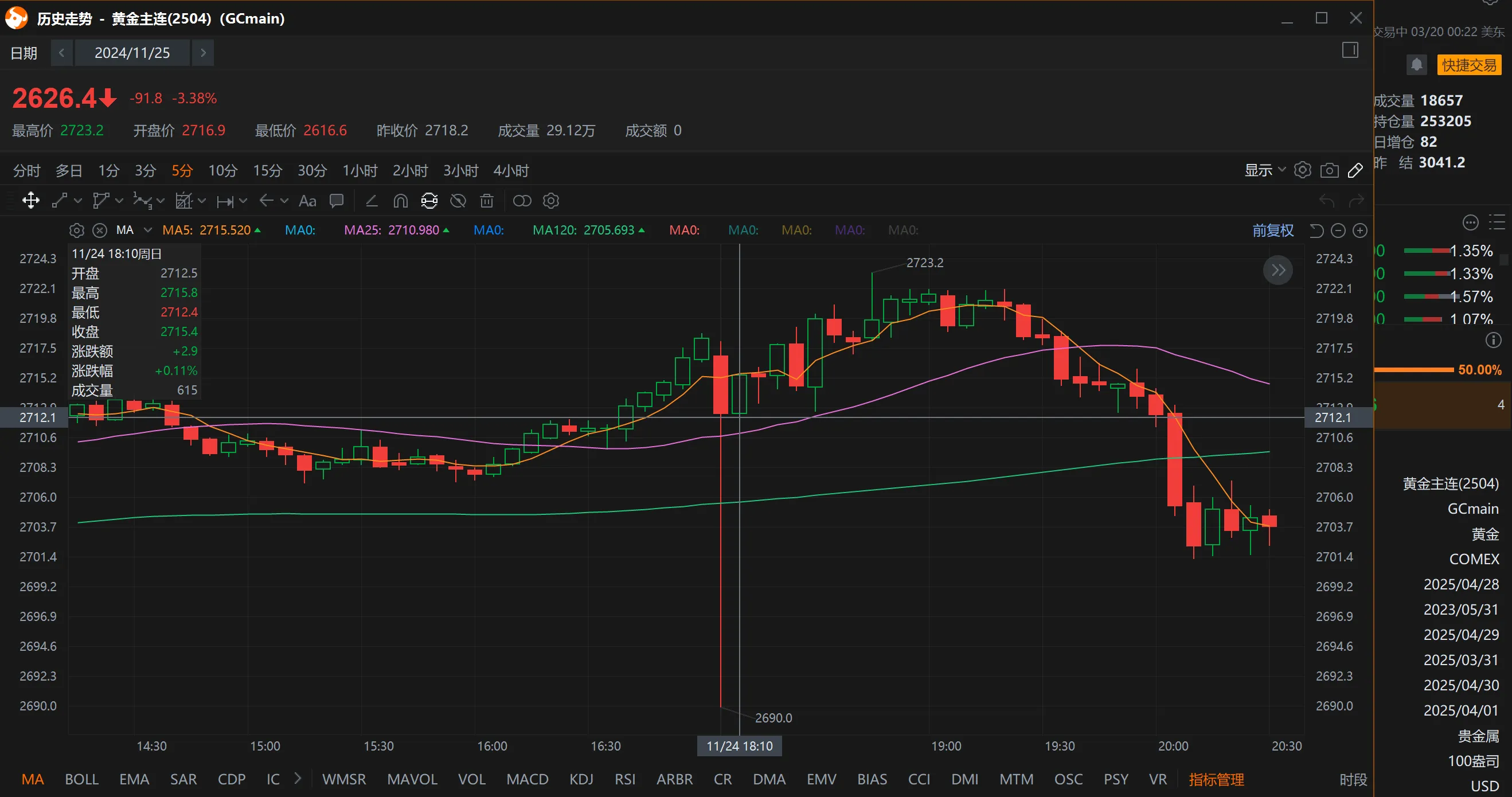Go to previous date arrow
Screen dimensions: 1512x797
click(x=61, y=53)
